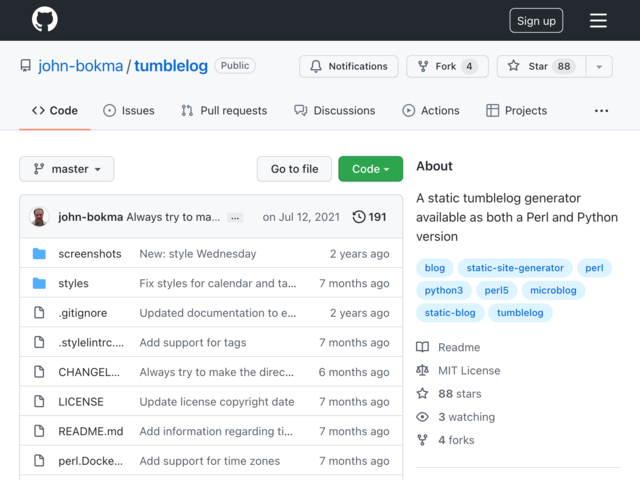Image resolution: width=640 pixels, height=480 pixels.
Task: View the 3 watching link
Action: pos(456,417)
